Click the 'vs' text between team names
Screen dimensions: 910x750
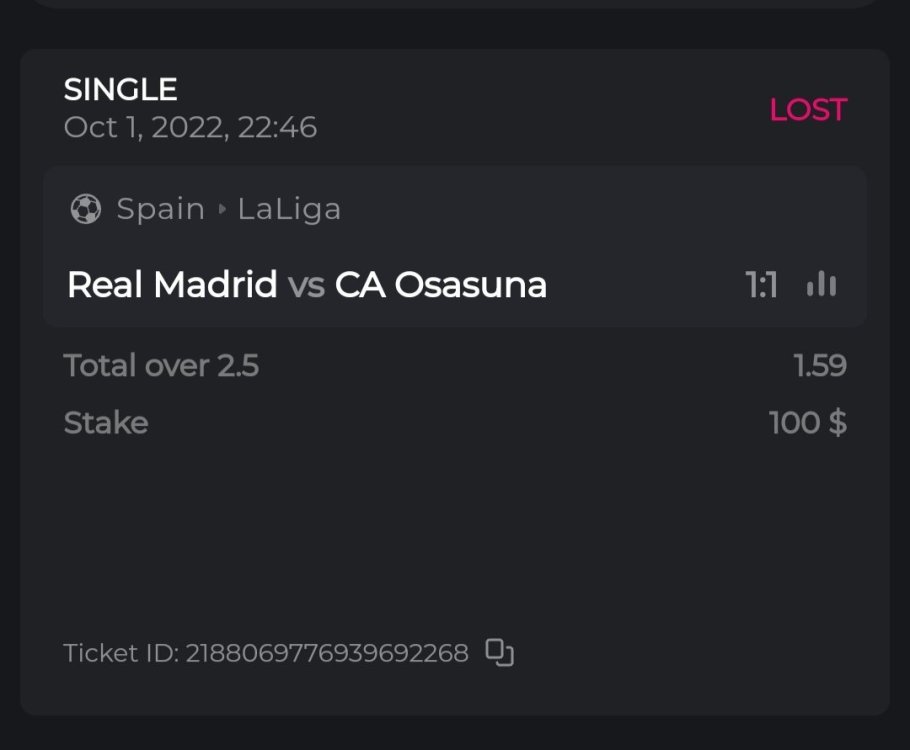[x=306, y=286]
